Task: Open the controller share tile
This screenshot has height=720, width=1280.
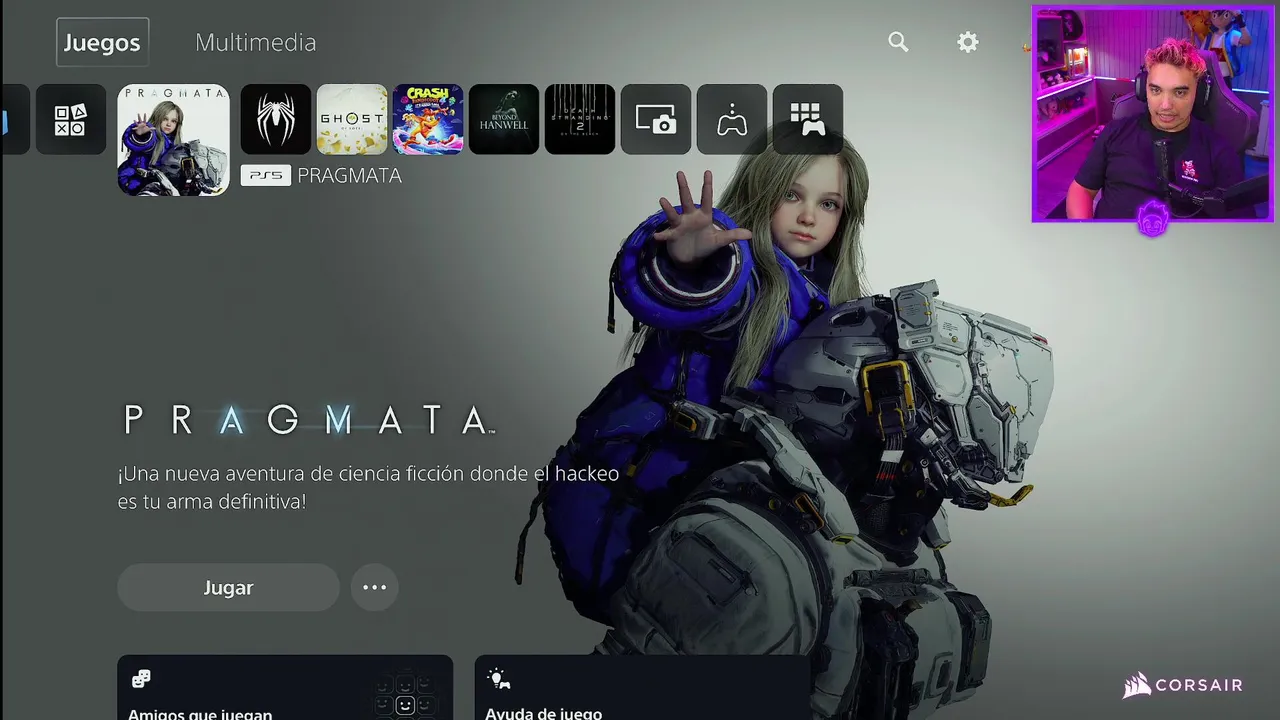Action: (732, 119)
